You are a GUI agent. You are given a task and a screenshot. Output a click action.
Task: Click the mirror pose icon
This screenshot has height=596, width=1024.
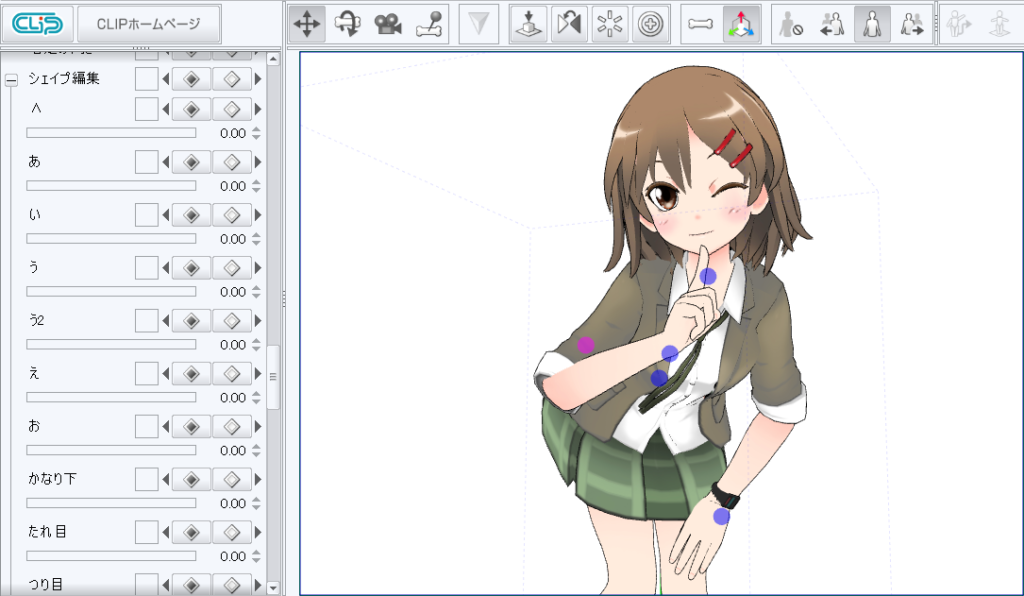tap(569, 22)
